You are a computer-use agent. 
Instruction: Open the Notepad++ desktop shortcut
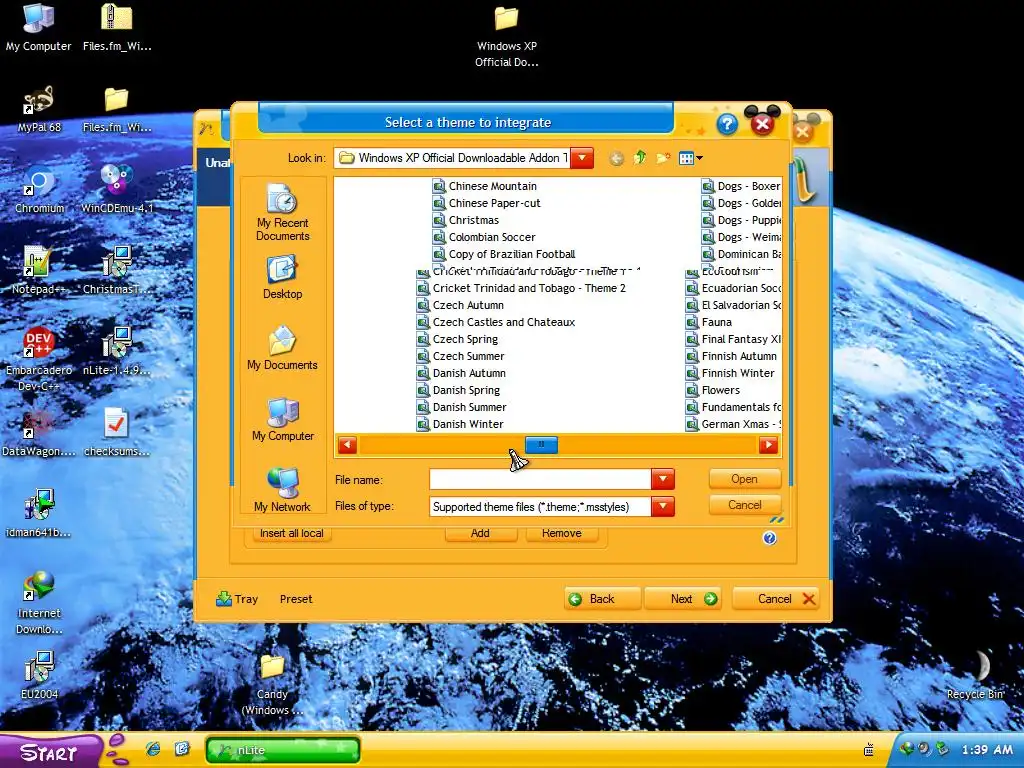coord(39,270)
